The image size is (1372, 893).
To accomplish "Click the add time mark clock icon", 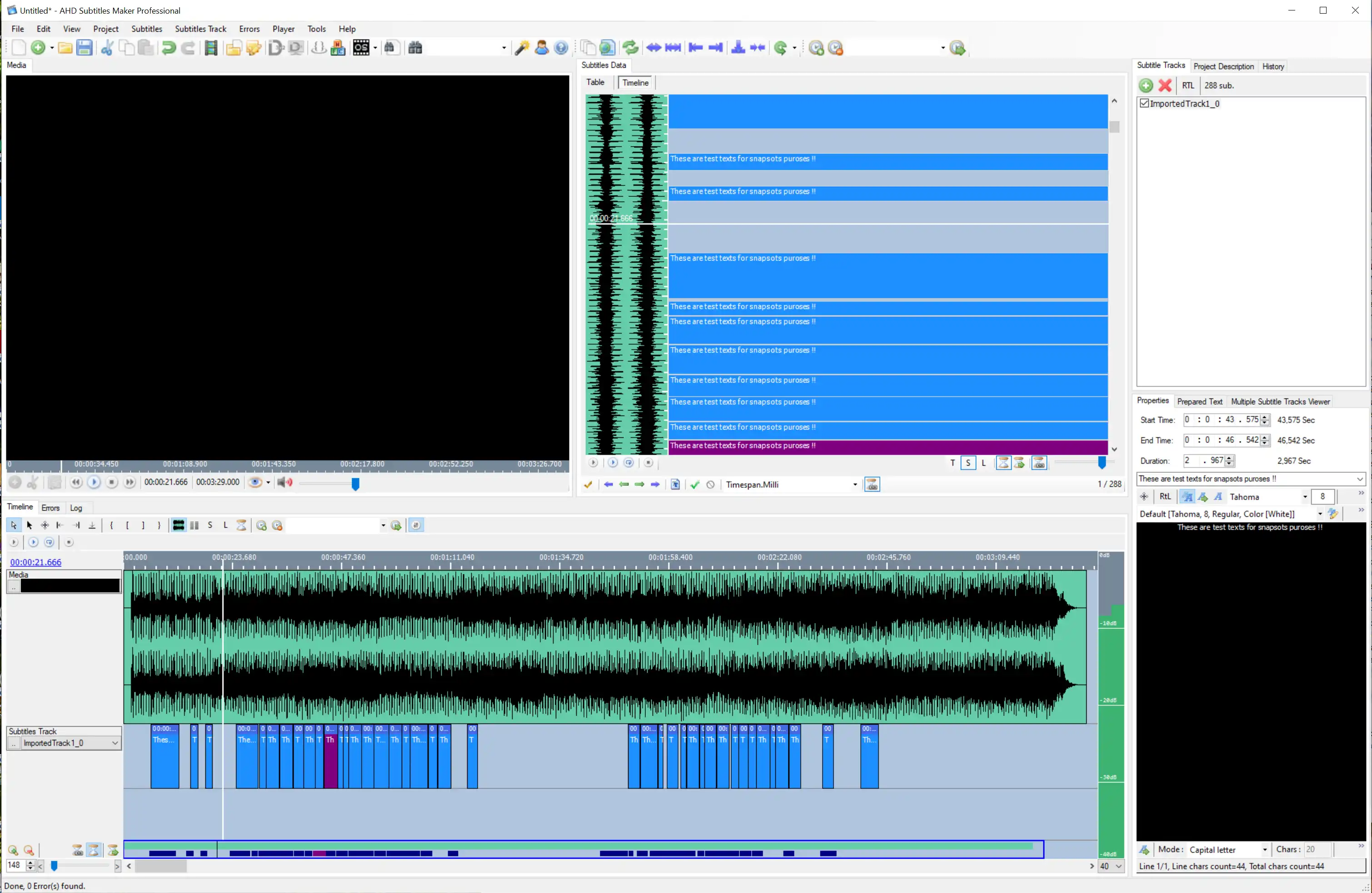I will (x=816, y=48).
